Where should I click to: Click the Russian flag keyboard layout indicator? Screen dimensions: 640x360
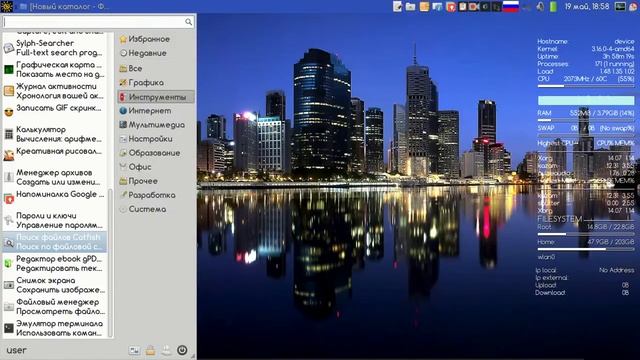510,7
